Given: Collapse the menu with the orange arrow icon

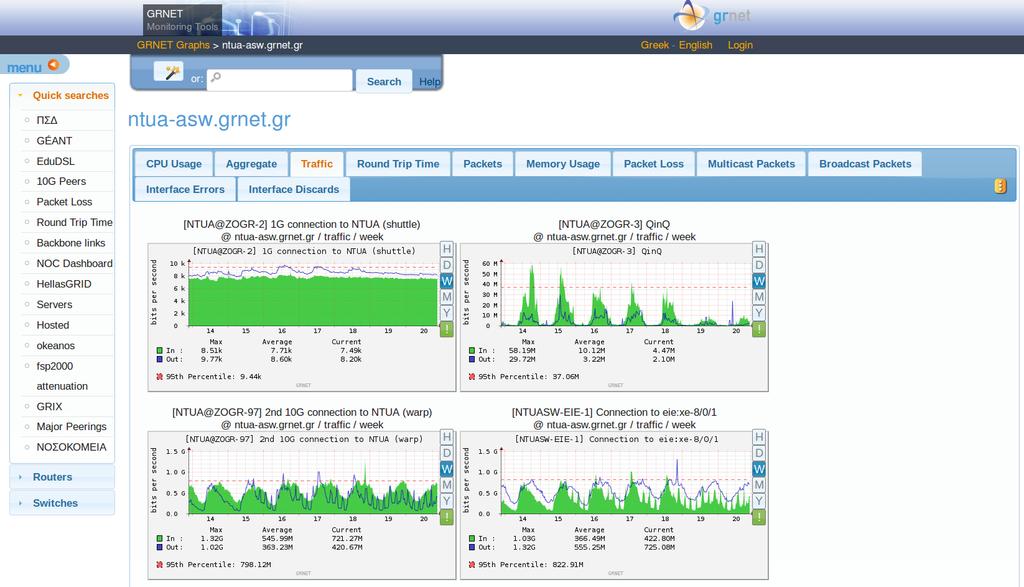Looking at the screenshot, I should tap(54, 65).
